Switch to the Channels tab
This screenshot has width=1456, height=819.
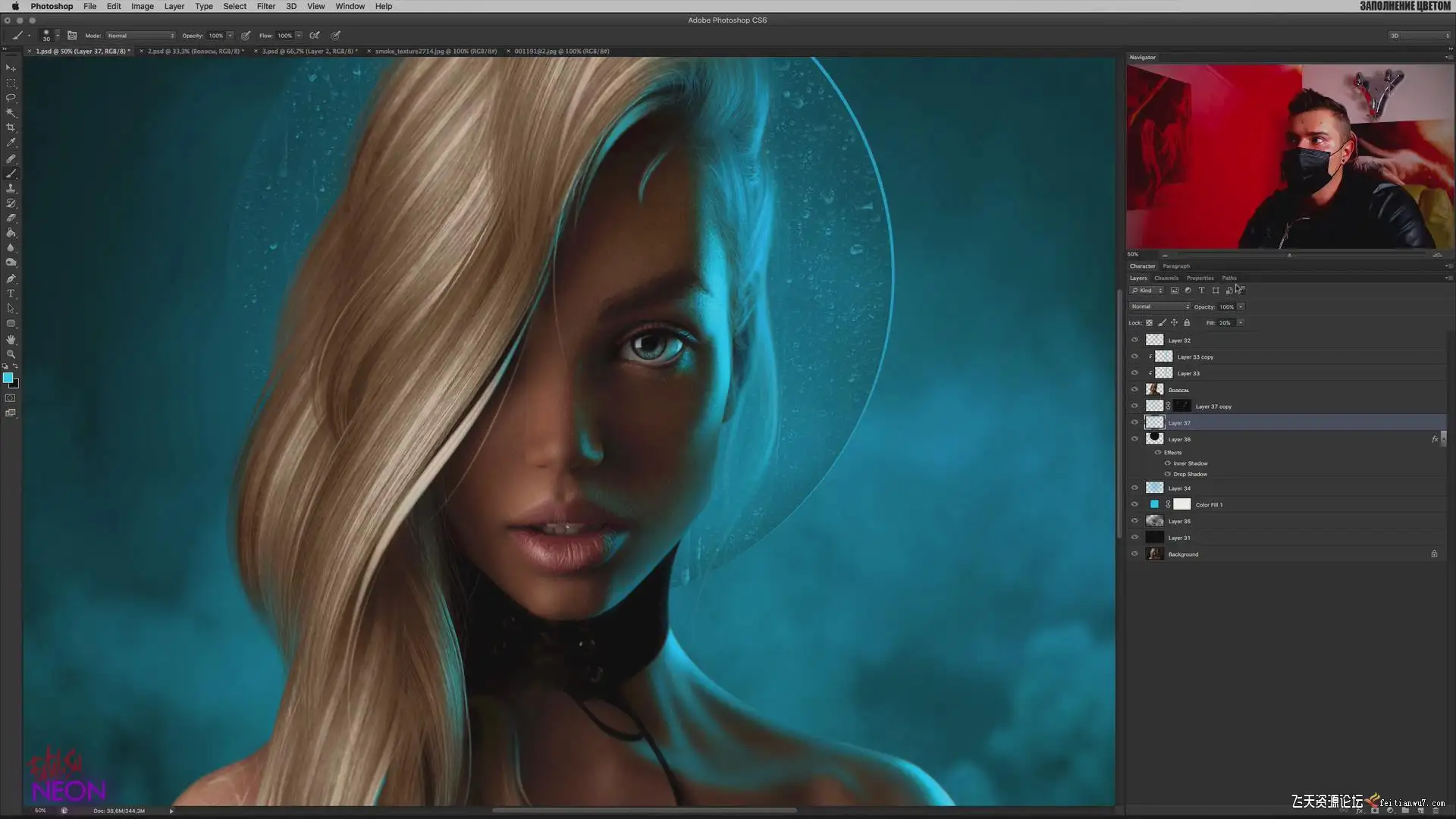[x=1166, y=278]
